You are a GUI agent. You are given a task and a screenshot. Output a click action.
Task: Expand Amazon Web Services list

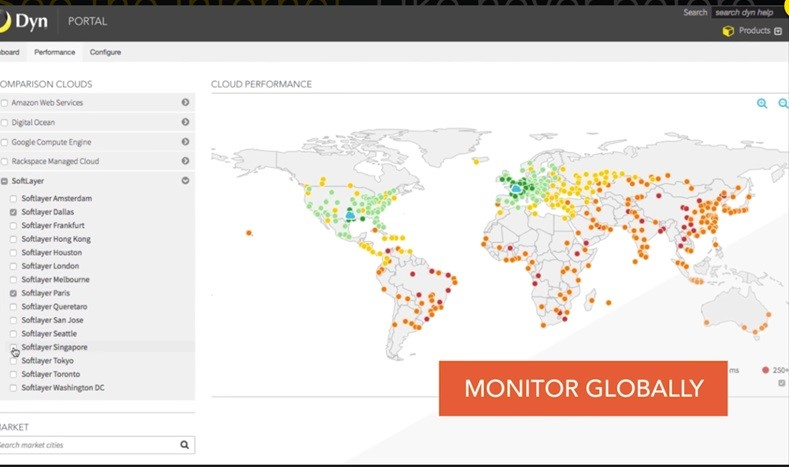pos(185,102)
